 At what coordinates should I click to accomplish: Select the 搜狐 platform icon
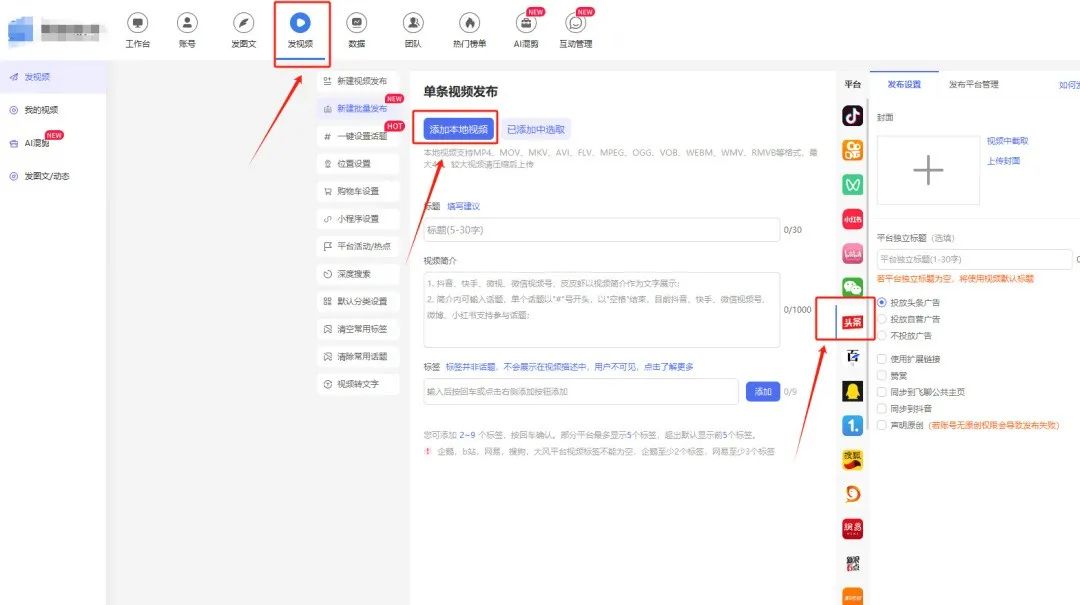pyautogui.click(x=853, y=460)
